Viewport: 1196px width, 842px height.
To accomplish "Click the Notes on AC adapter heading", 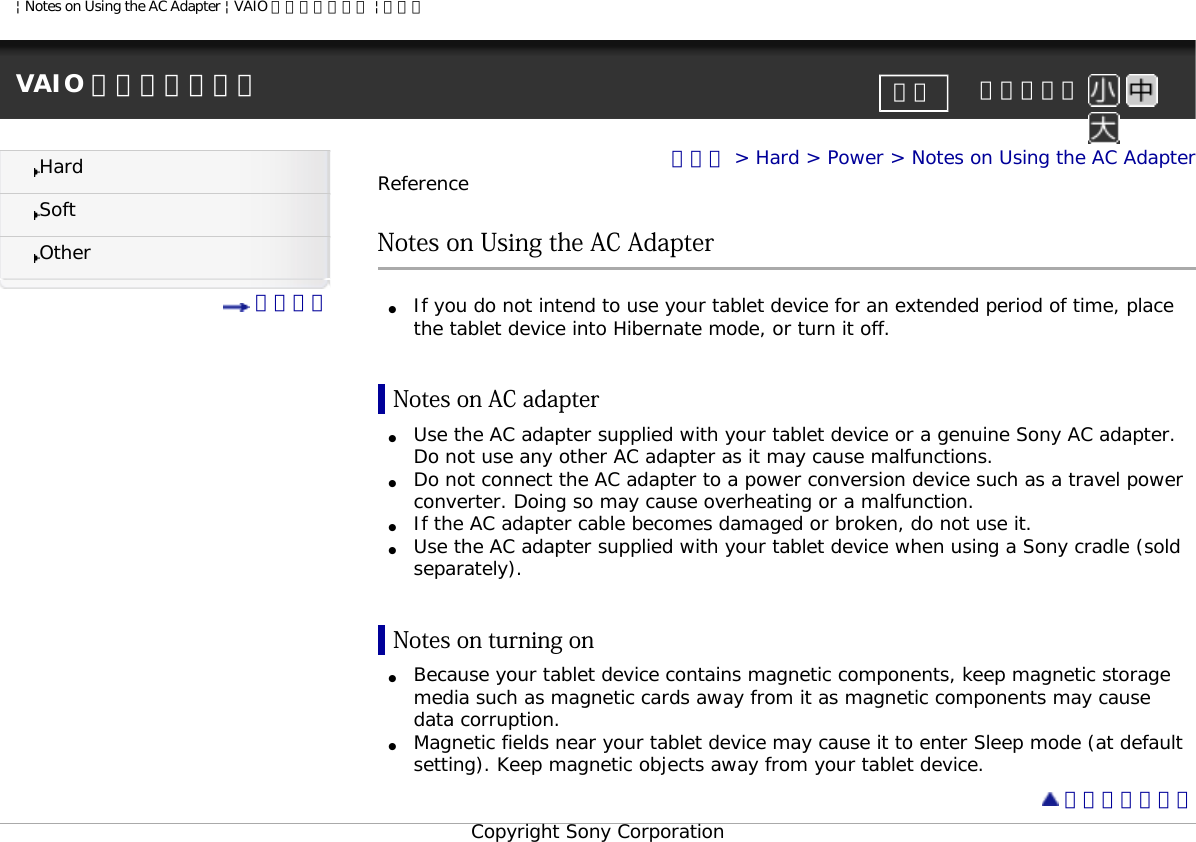I will coord(496,399).
